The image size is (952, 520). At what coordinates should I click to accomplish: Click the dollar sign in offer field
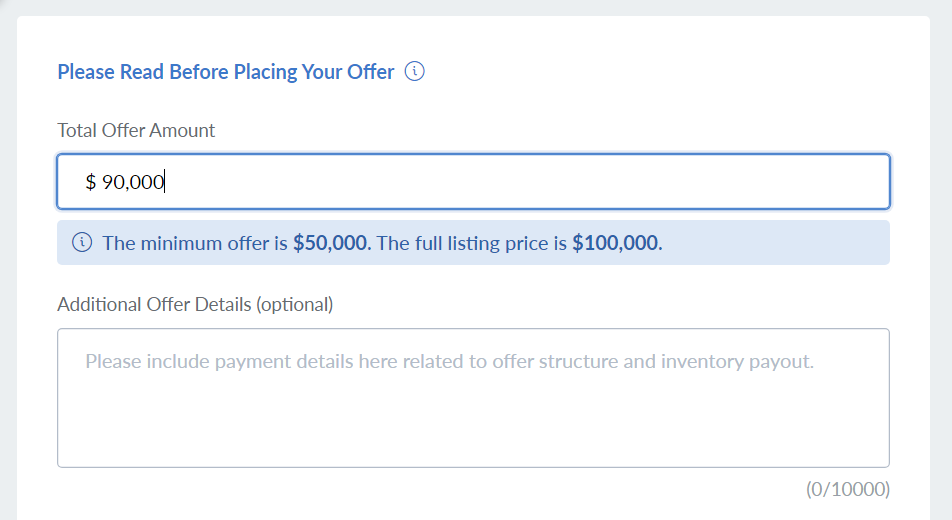[90, 182]
